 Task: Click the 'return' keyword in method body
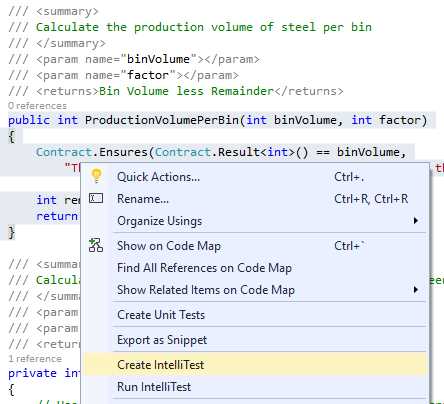coord(57,216)
